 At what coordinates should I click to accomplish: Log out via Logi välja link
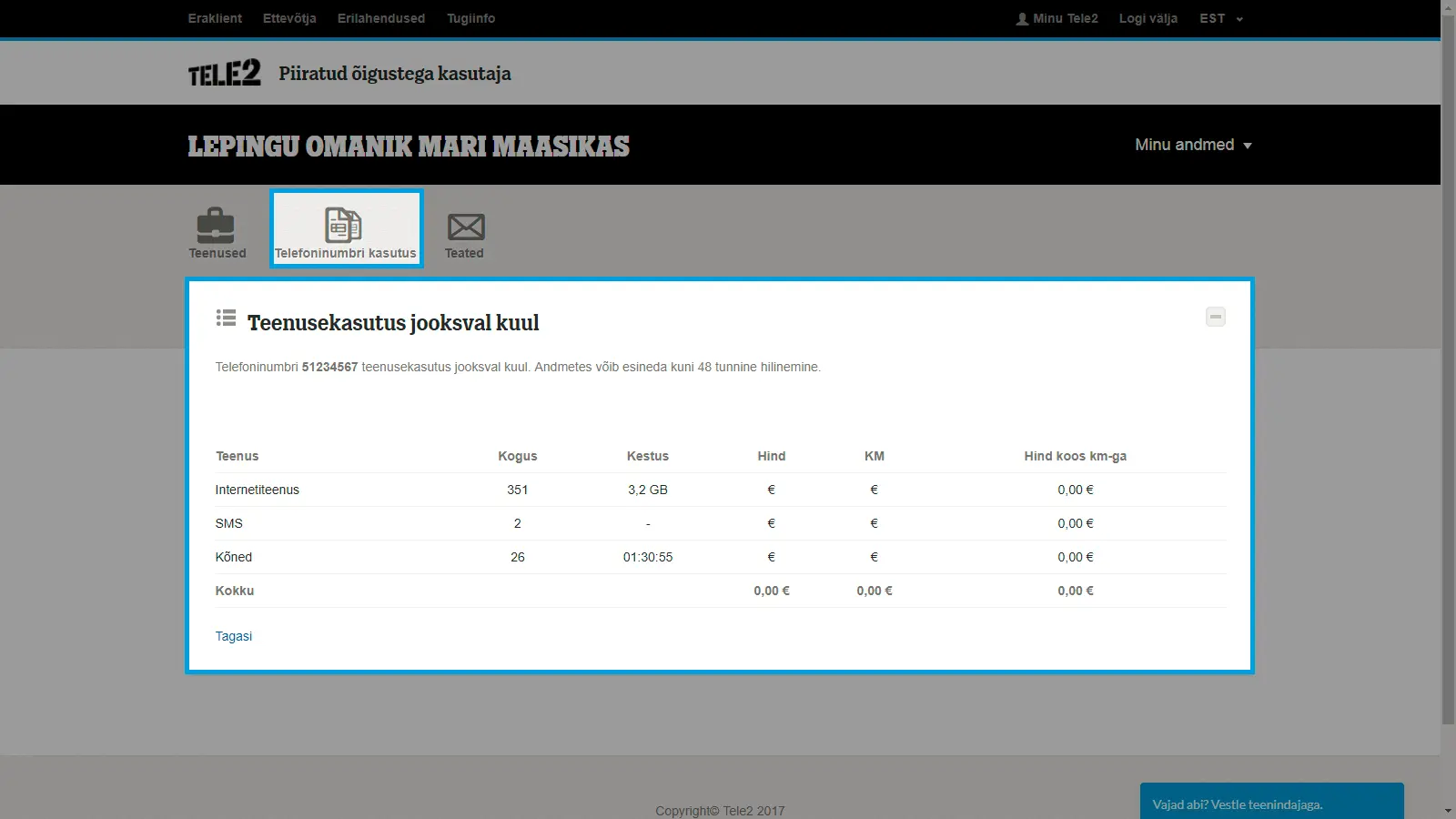(x=1148, y=18)
